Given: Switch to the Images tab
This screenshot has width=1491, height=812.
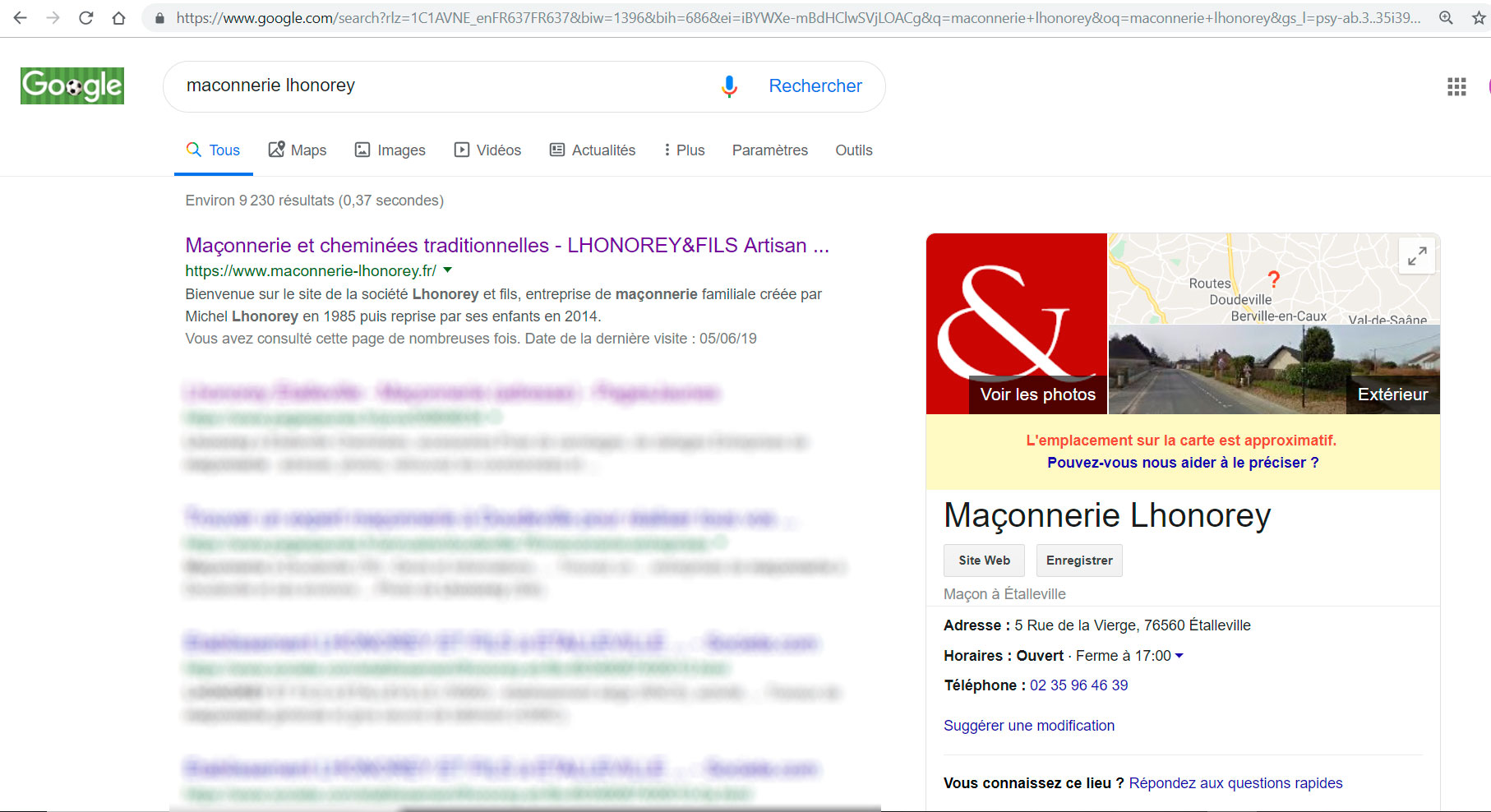Looking at the screenshot, I should [x=390, y=150].
